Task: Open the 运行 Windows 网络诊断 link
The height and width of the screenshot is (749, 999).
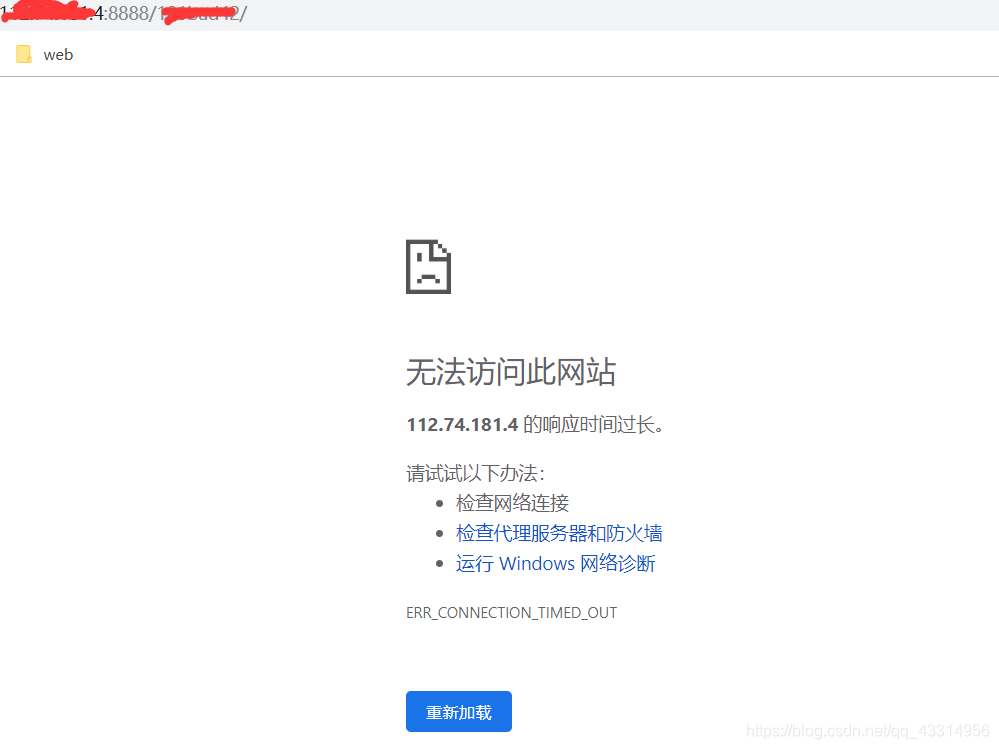Action: pos(556,563)
